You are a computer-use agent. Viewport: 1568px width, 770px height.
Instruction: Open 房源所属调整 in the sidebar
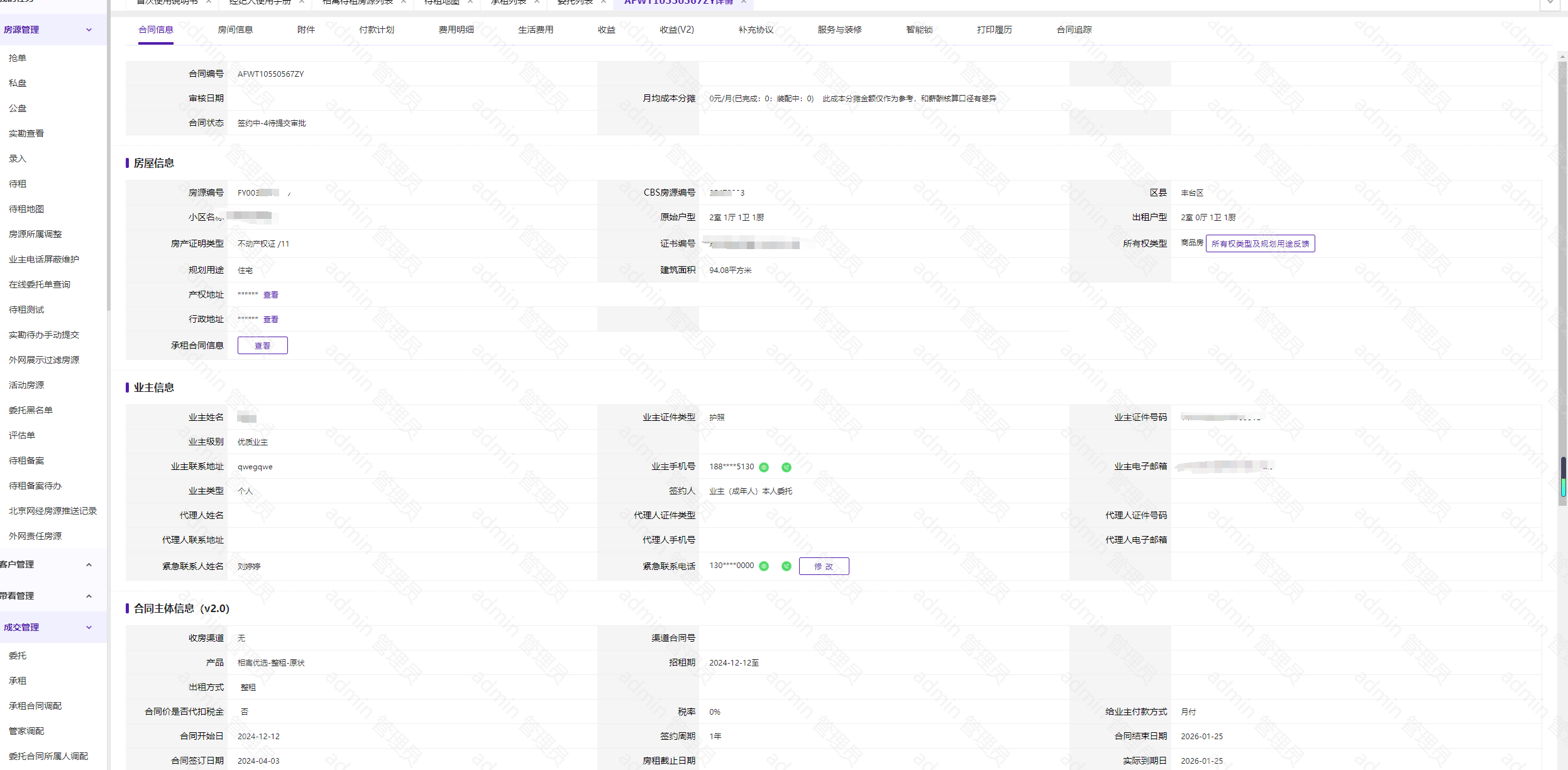click(35, 234)
